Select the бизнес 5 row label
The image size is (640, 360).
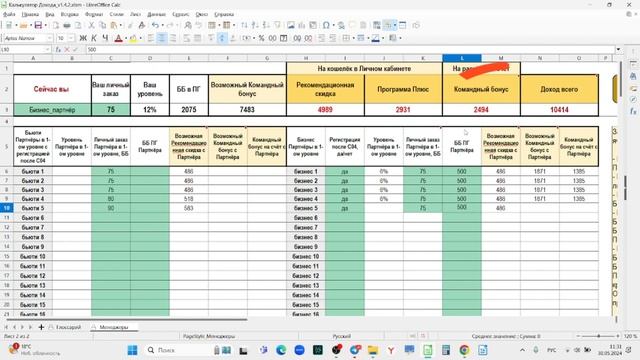tap(306, 208)
